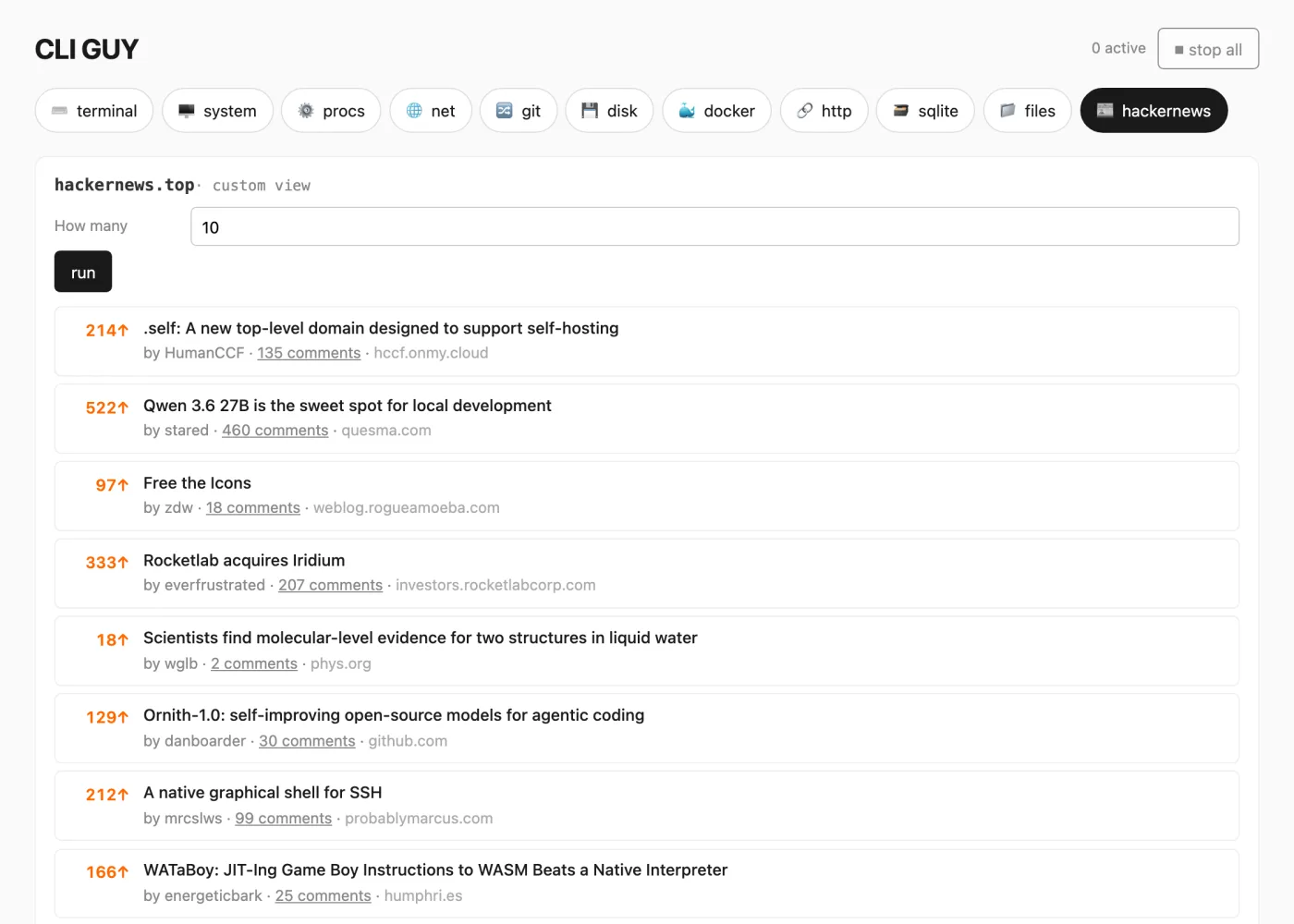Click the humphri.es domain text
Screen dimensions: 1294x924
point(423,896)
